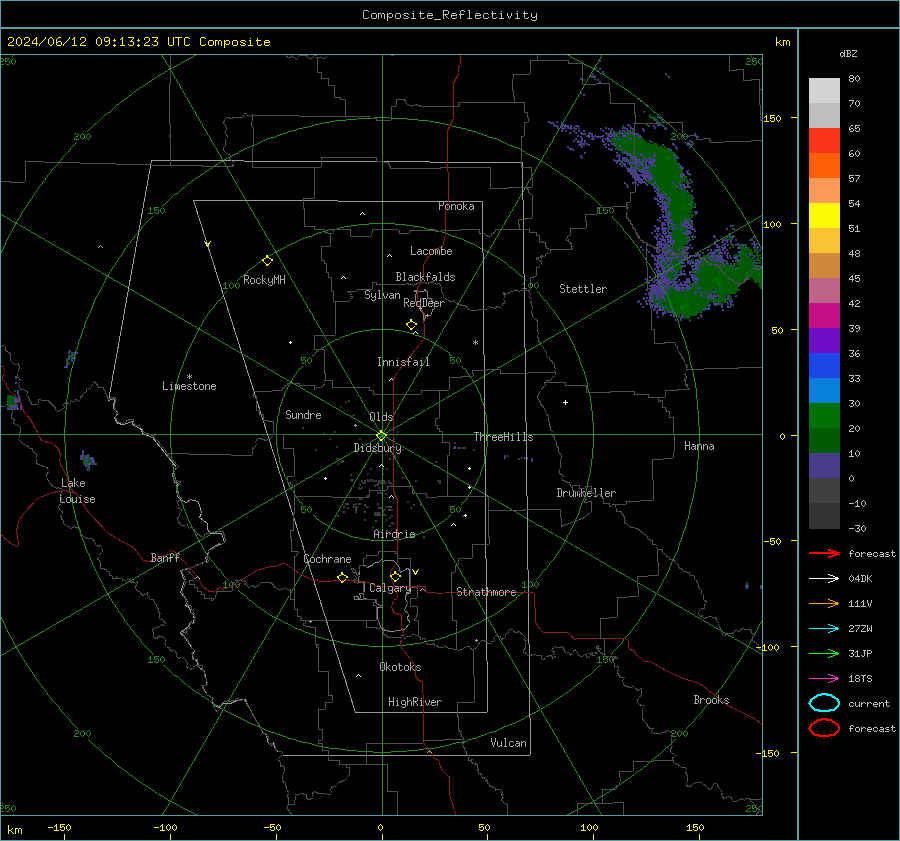Click the Hanna city label

pos(699,446)
